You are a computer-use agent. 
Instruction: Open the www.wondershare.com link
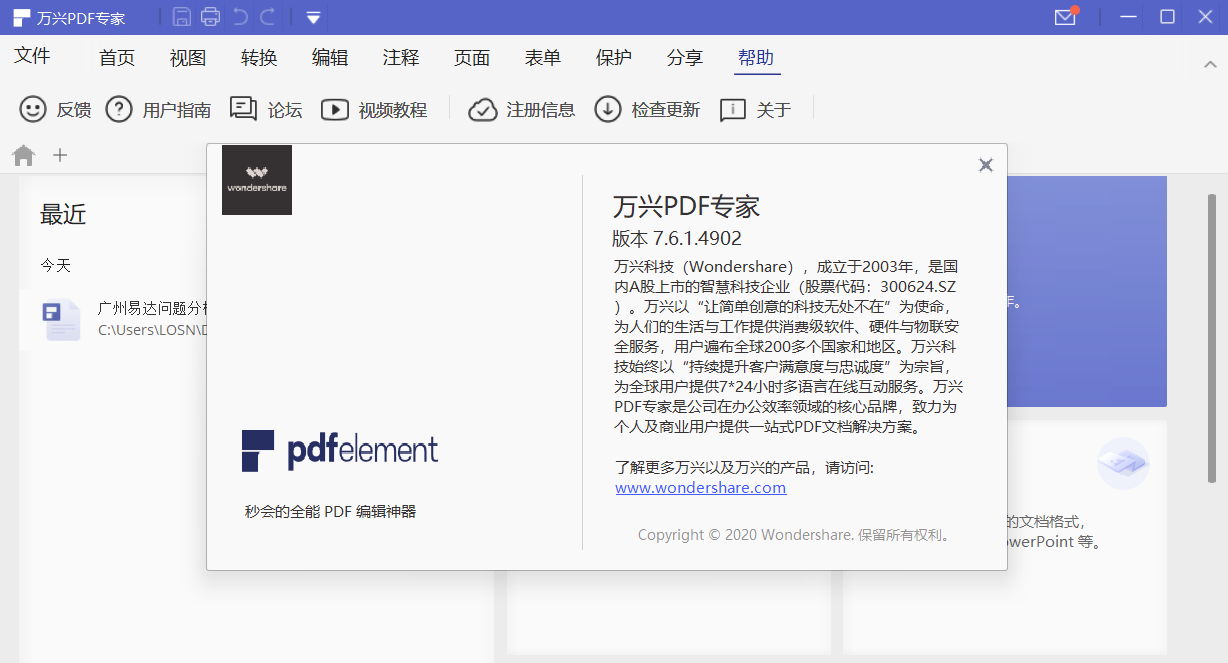pos(700,488)
